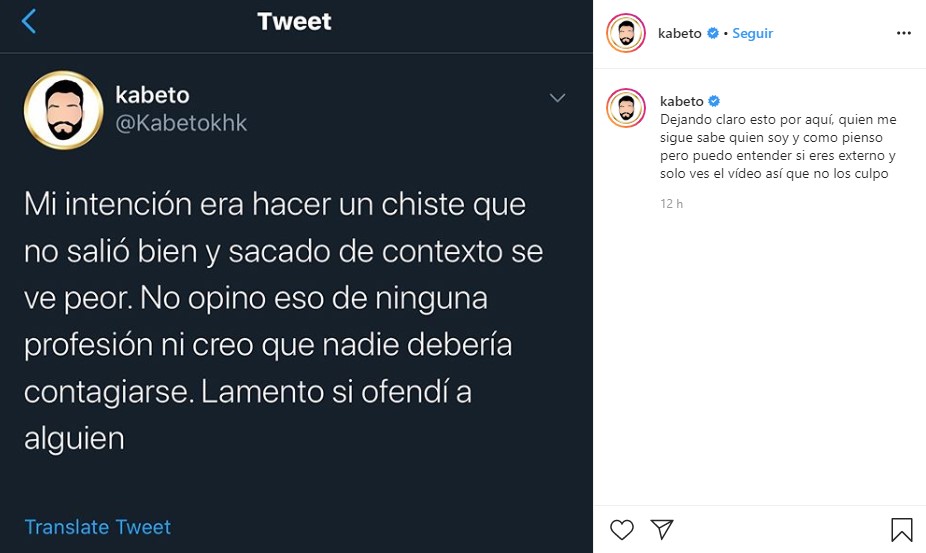Click the Seguir follow button
The height and width of the screenshot is (553, 926).
point(752,33)
